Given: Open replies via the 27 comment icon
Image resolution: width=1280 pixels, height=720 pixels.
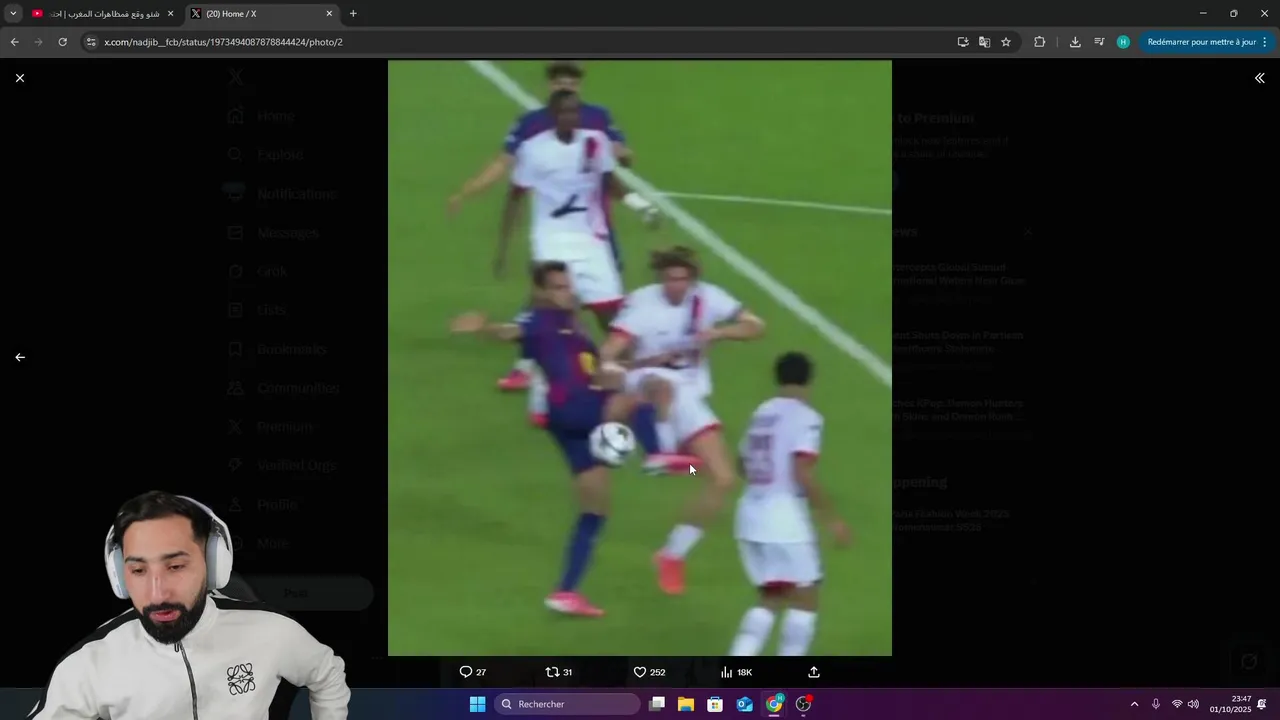Looking at the screenshot, I should click(473, 672).
